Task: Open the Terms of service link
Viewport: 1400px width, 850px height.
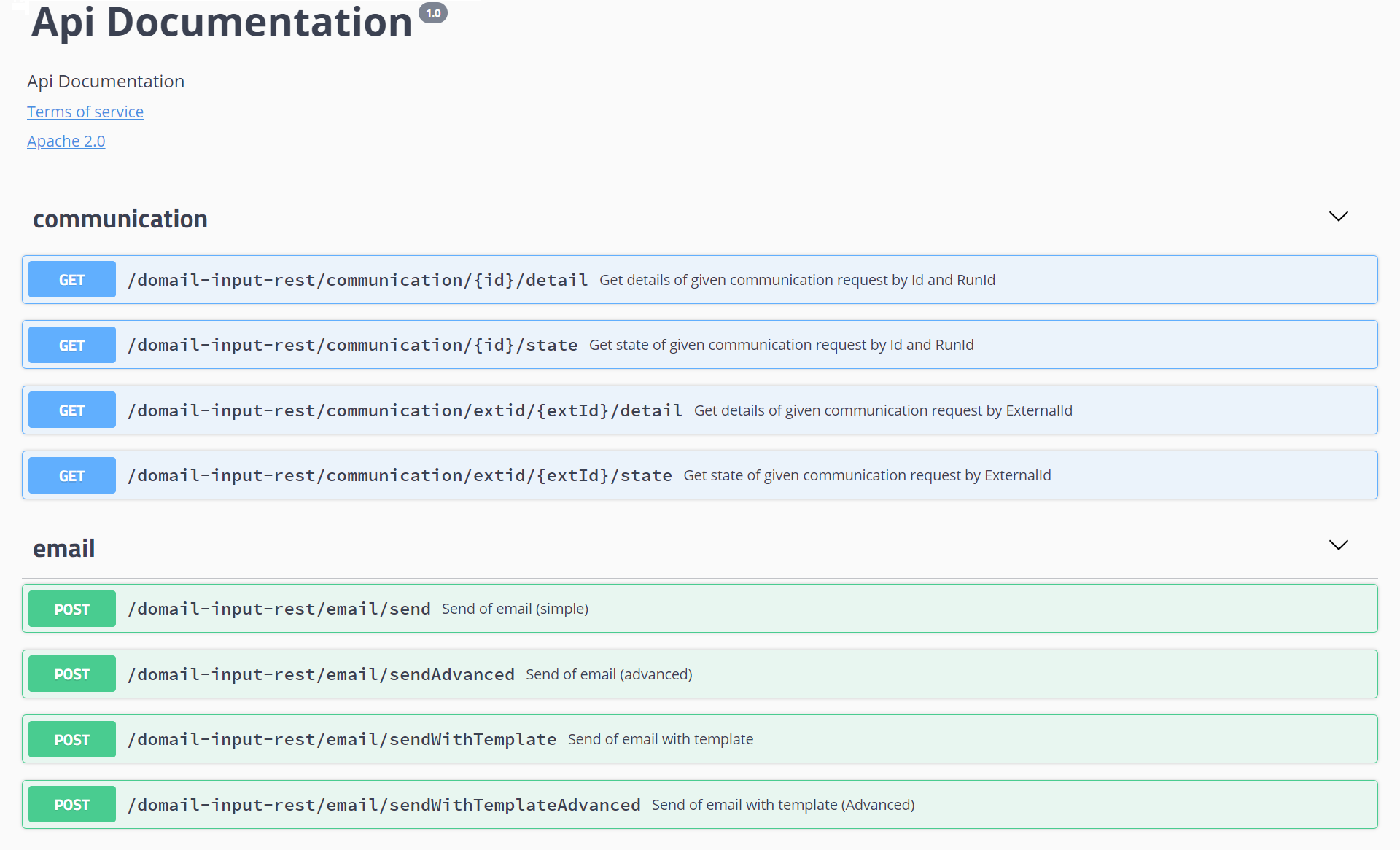Action: pos(85,112)
